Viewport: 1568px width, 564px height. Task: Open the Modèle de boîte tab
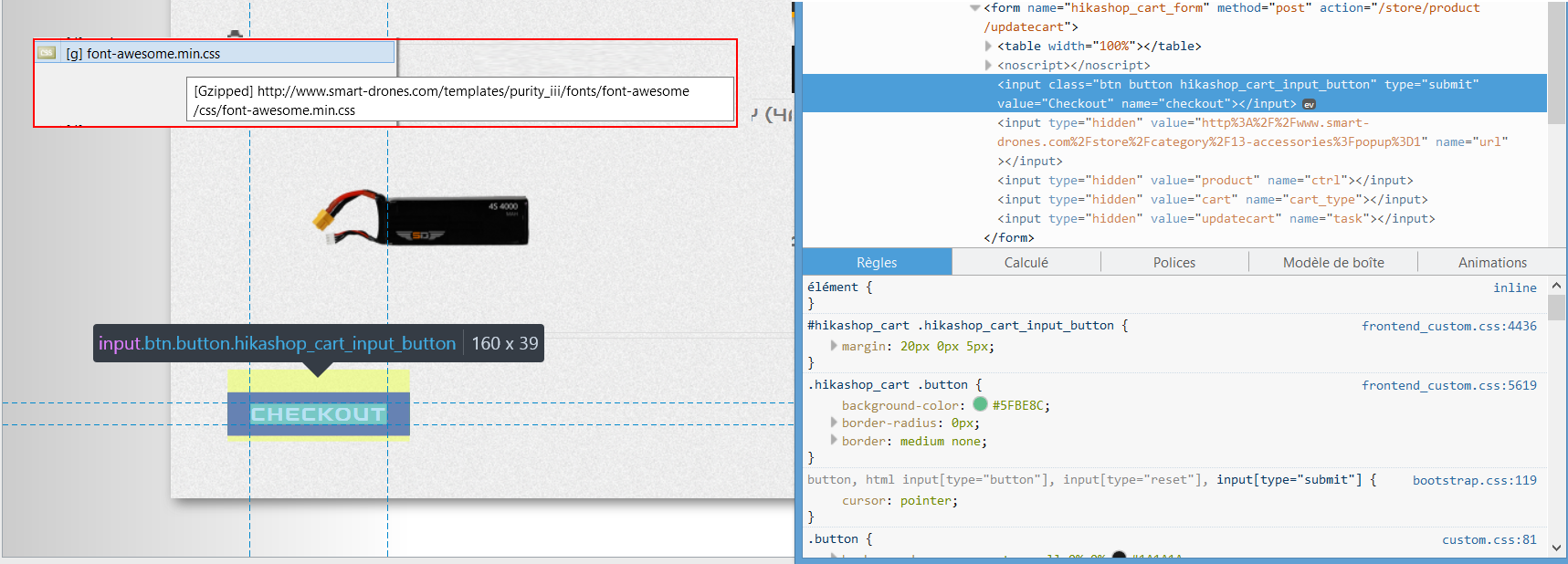click(x=1333, y=262)
